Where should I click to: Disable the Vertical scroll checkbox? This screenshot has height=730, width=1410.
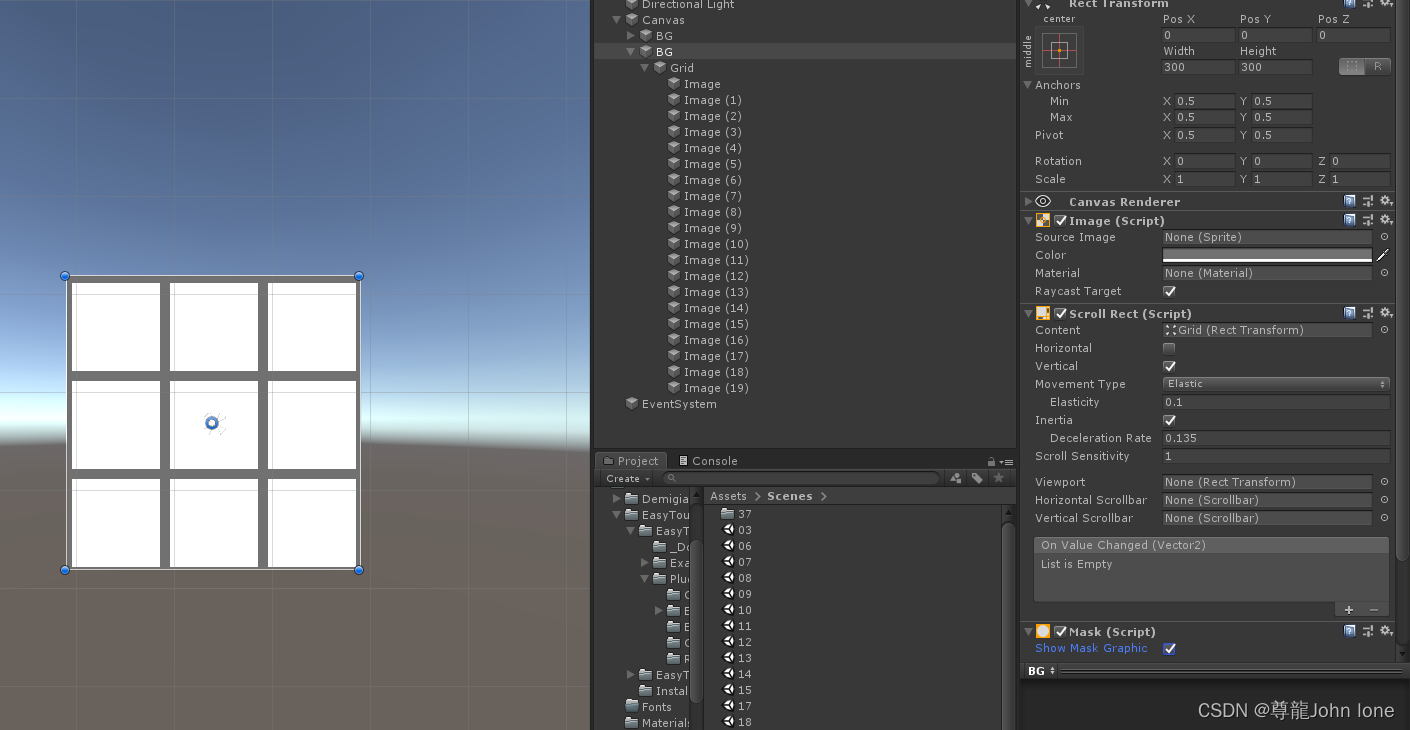tap(1169, 366)
